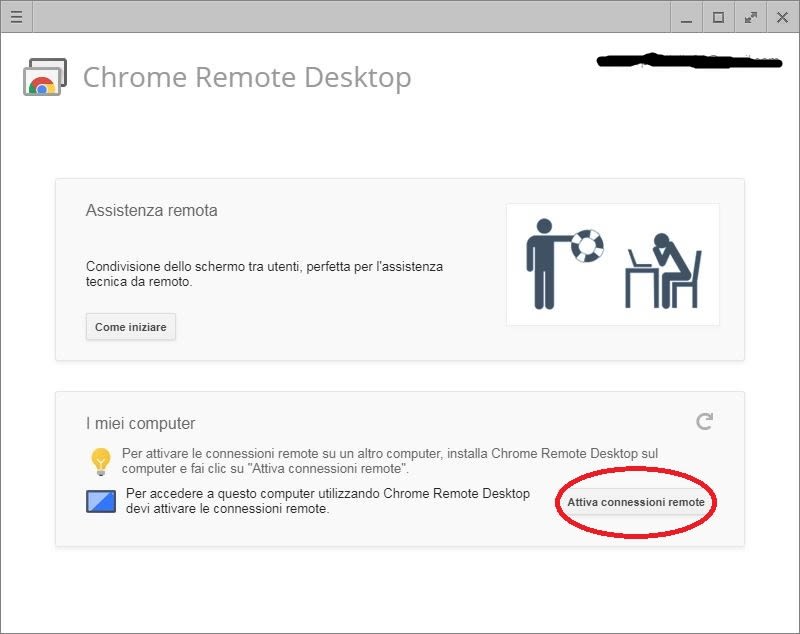Select the I miei computer heading

140,423
